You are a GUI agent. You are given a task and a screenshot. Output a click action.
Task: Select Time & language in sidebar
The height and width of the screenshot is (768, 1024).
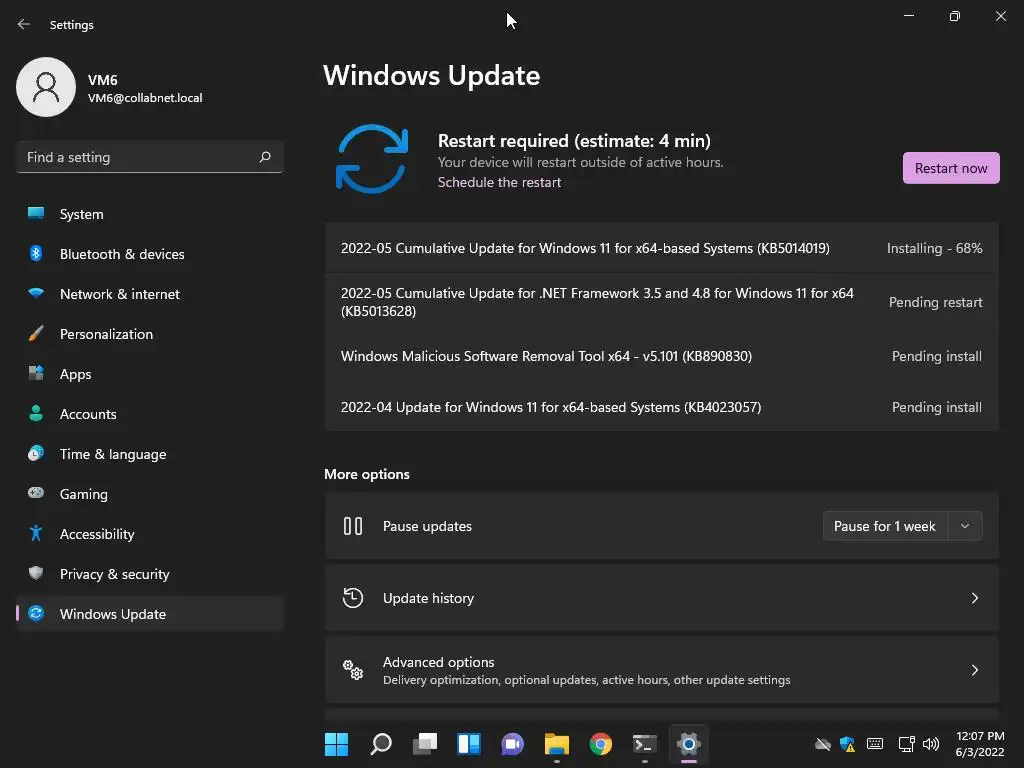150,453
